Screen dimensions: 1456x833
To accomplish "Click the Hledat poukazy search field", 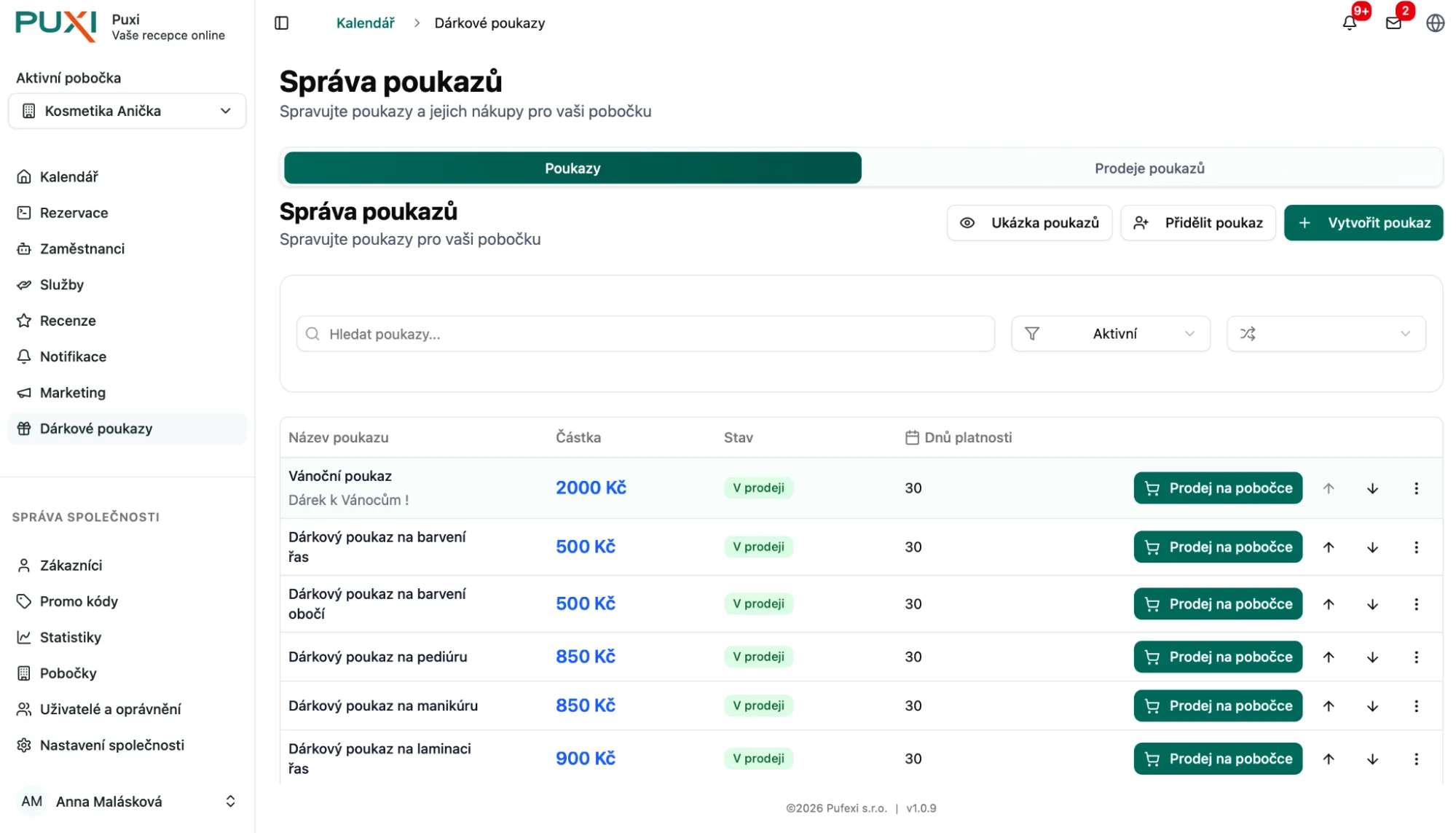I will coord(645,333).
